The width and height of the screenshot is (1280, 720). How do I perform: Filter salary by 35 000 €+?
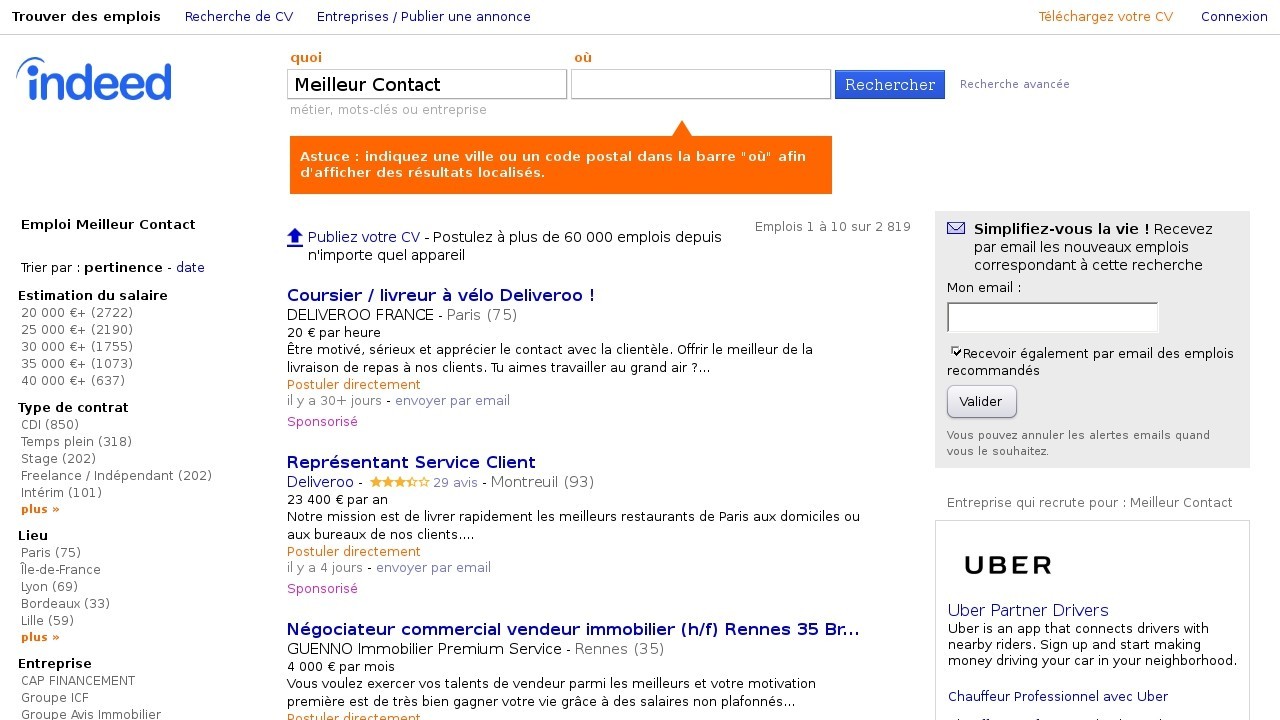77,364
